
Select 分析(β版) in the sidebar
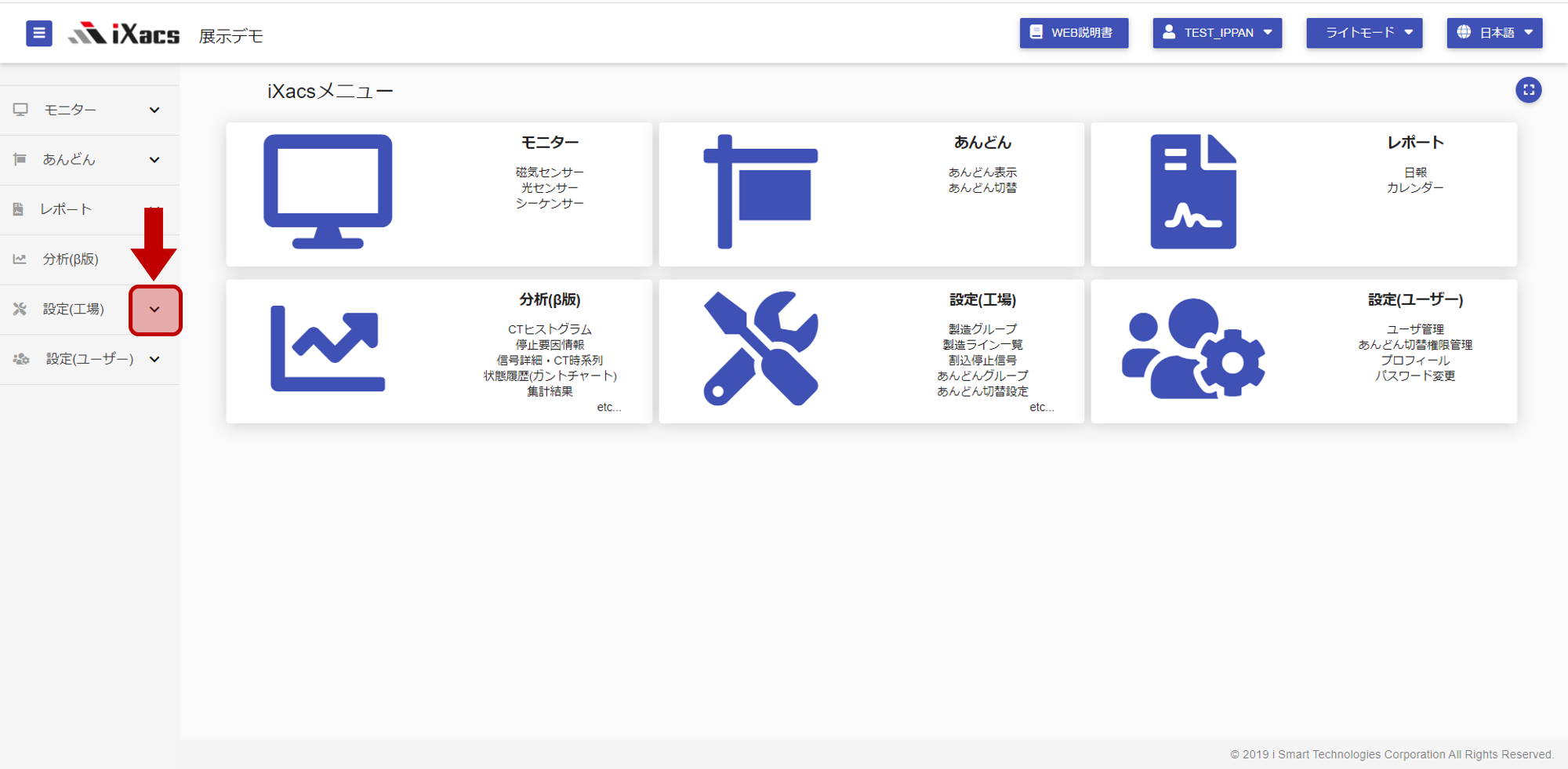71,259
